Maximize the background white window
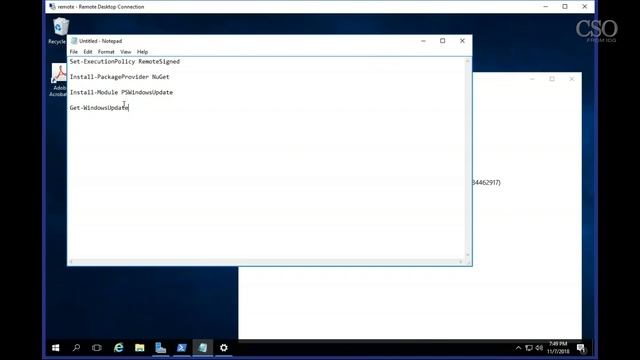The height and width of the screenshot is (360, 640). coord(552,79)
